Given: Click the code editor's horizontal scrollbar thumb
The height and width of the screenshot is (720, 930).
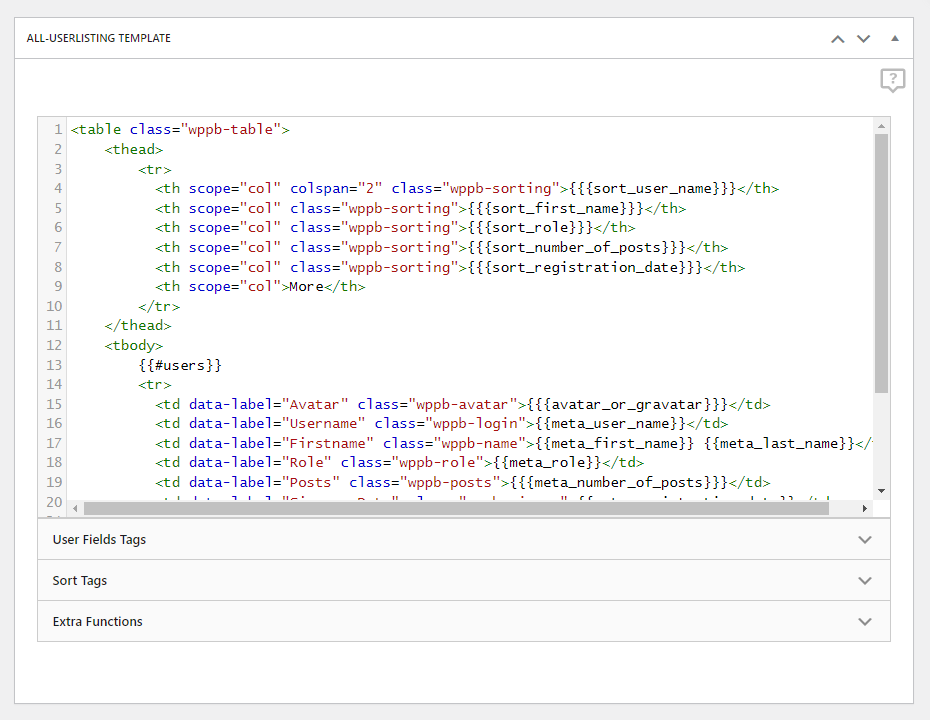Looking at the screenshot, I should (456, 508).
